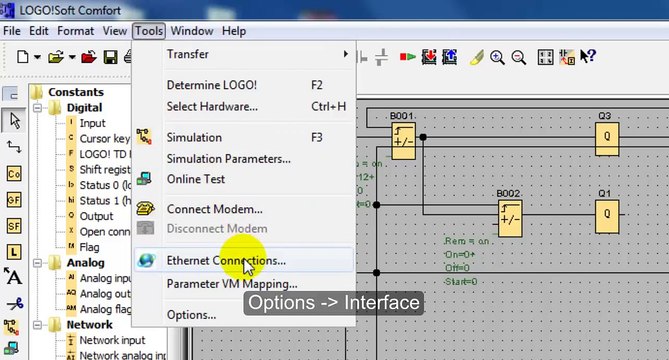This screenshot has height=360, width=669.
Task: Collapse the Analog tree folder
Action: tap(38, 263)
